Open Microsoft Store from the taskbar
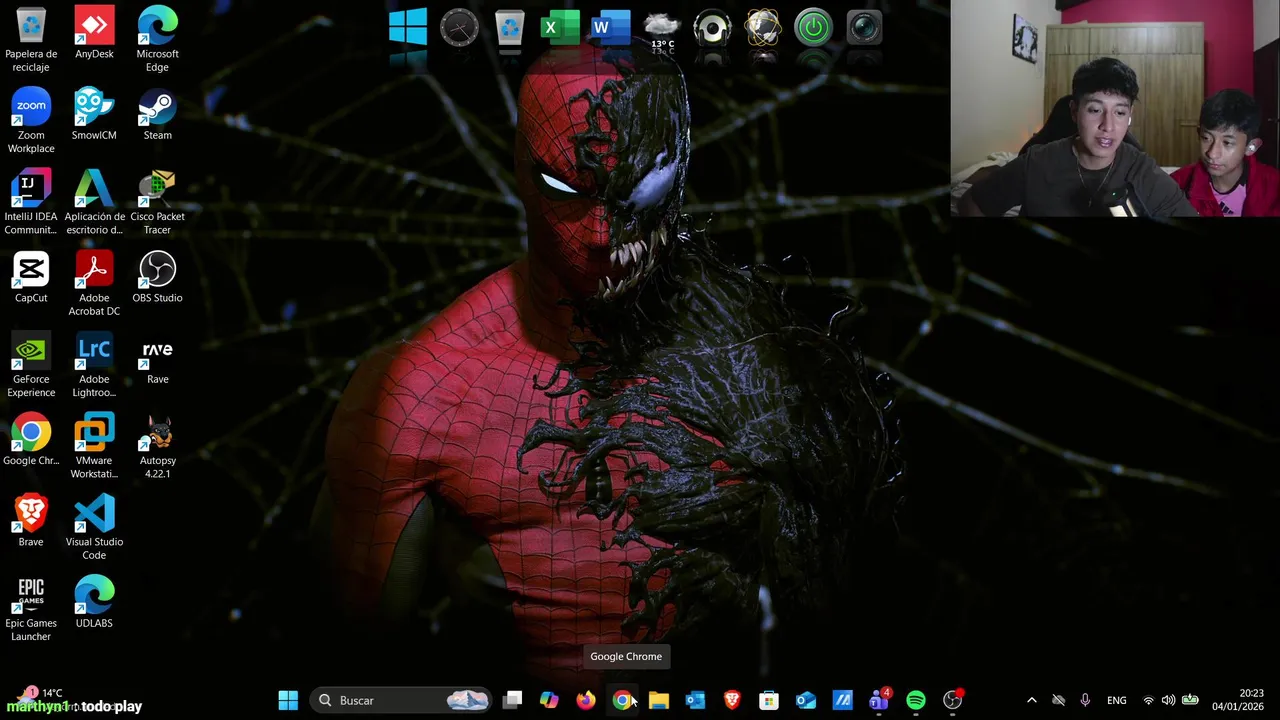 click(x=769, y=700)
